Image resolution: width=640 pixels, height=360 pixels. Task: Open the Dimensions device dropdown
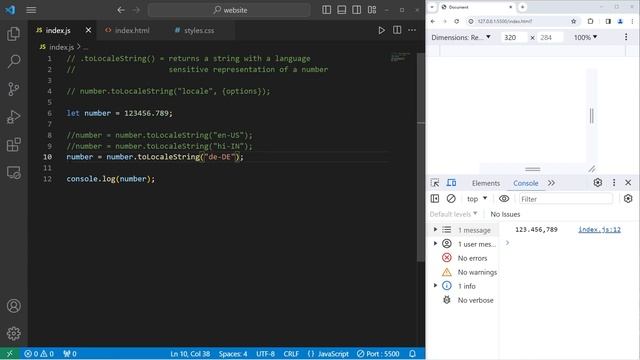point(461,37)
